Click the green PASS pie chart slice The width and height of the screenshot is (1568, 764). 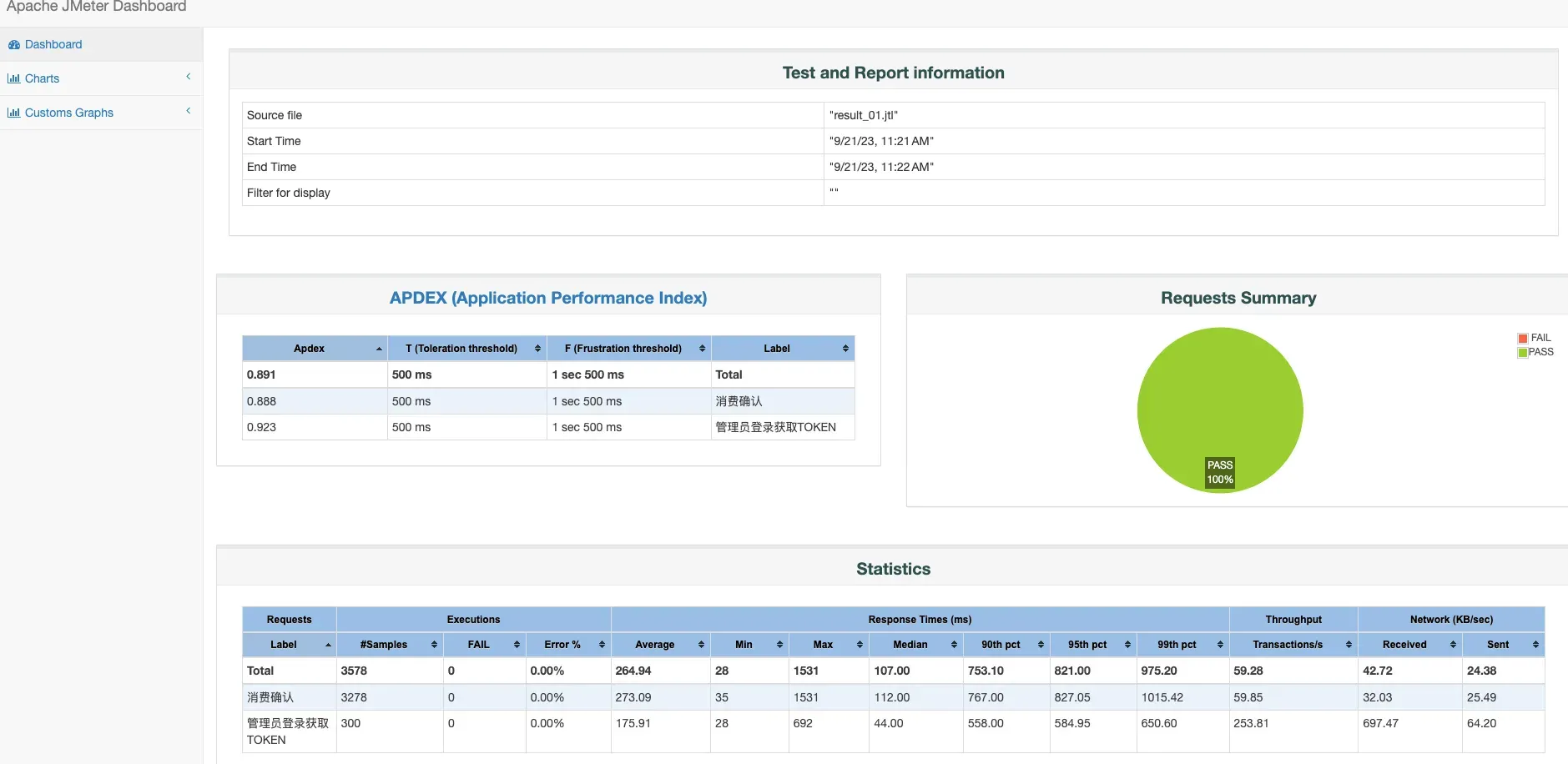click(x=1219, y=400)
